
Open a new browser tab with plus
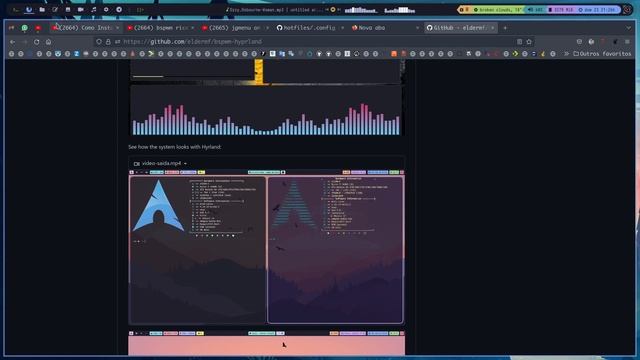click(x=505, y=28)
